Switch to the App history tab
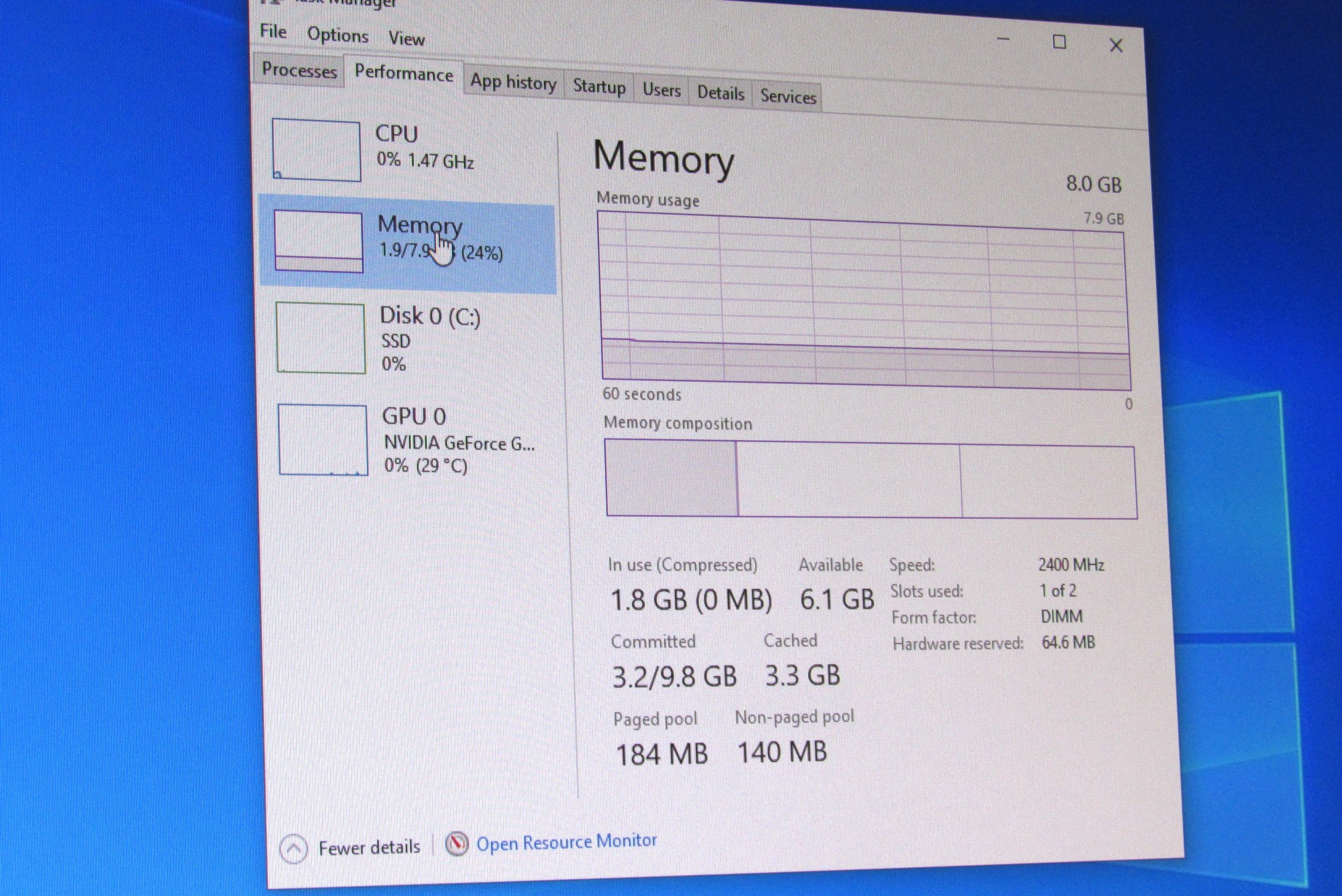The image size is (1342, 896). [513, 83]
